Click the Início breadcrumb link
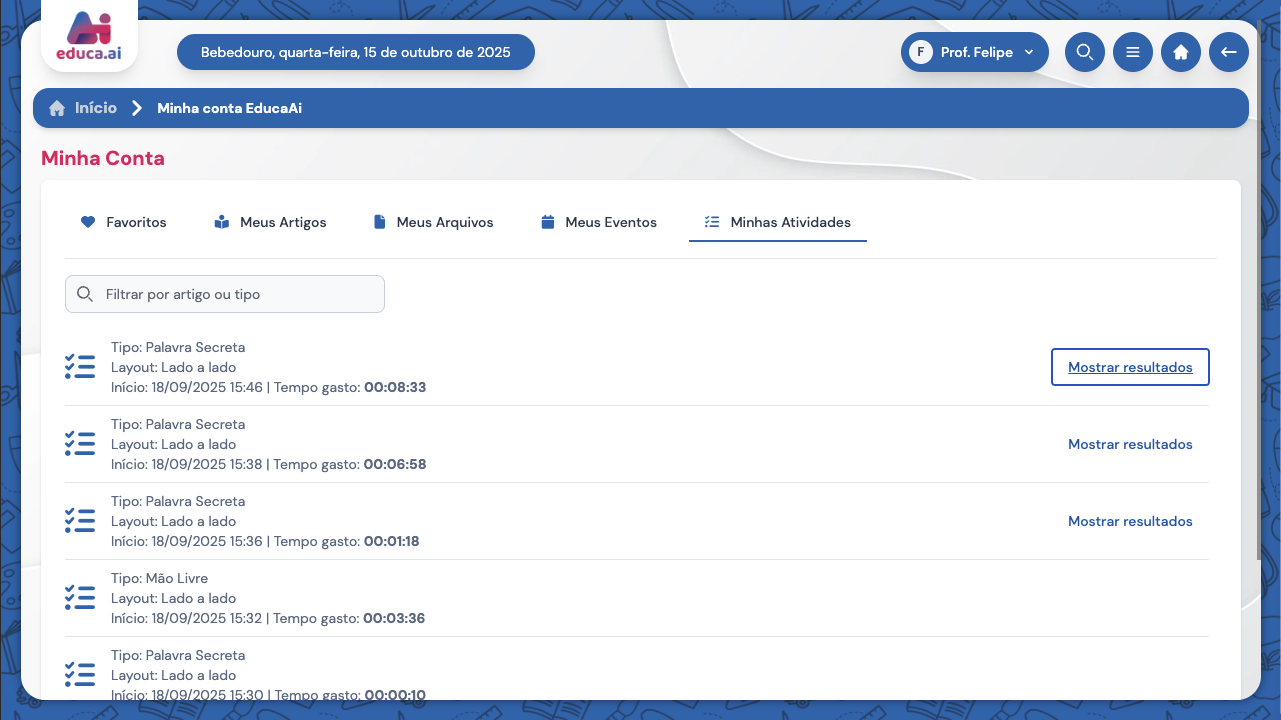Viewport: 1281px width, 720px height. (96, 108)
